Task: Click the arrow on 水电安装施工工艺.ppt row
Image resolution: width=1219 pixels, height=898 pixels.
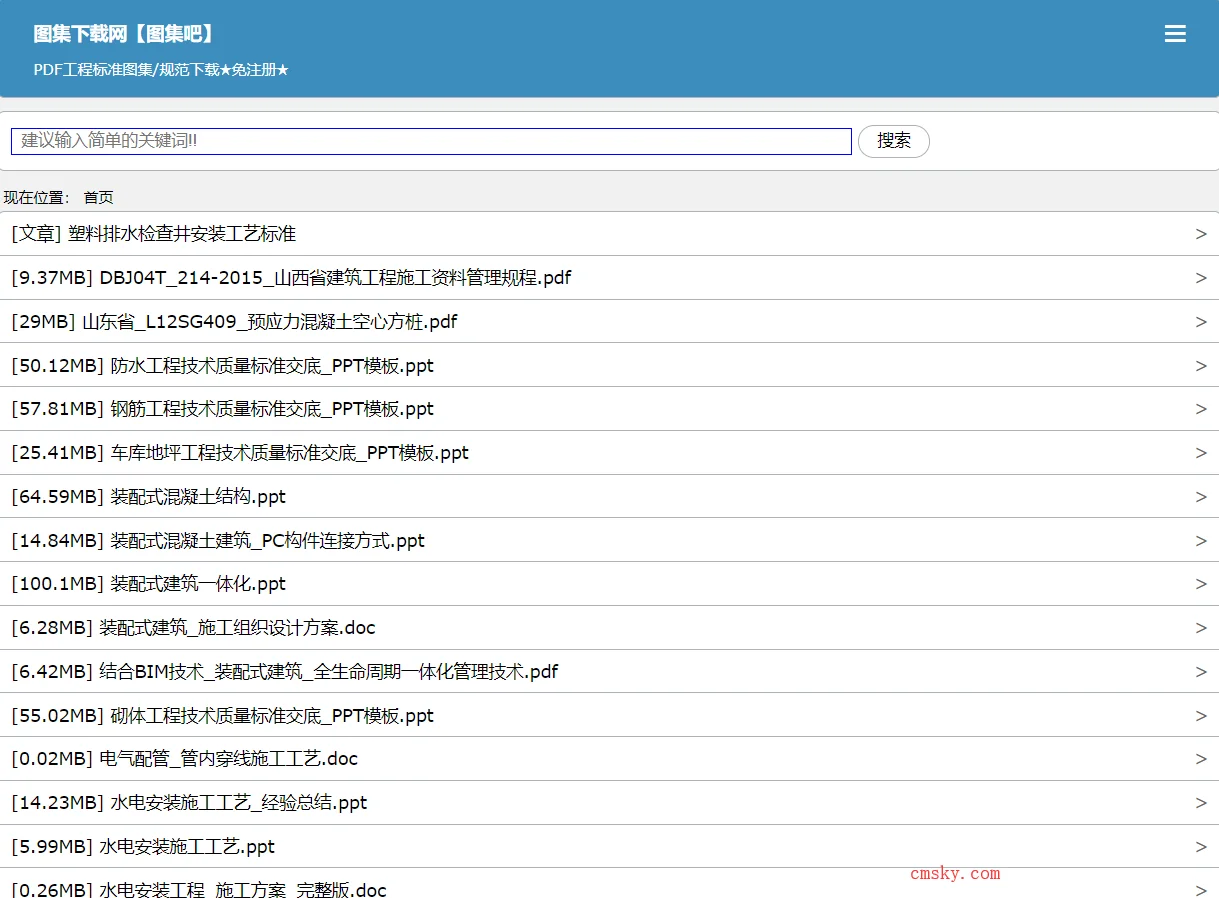Action: tap(1201, 847)
